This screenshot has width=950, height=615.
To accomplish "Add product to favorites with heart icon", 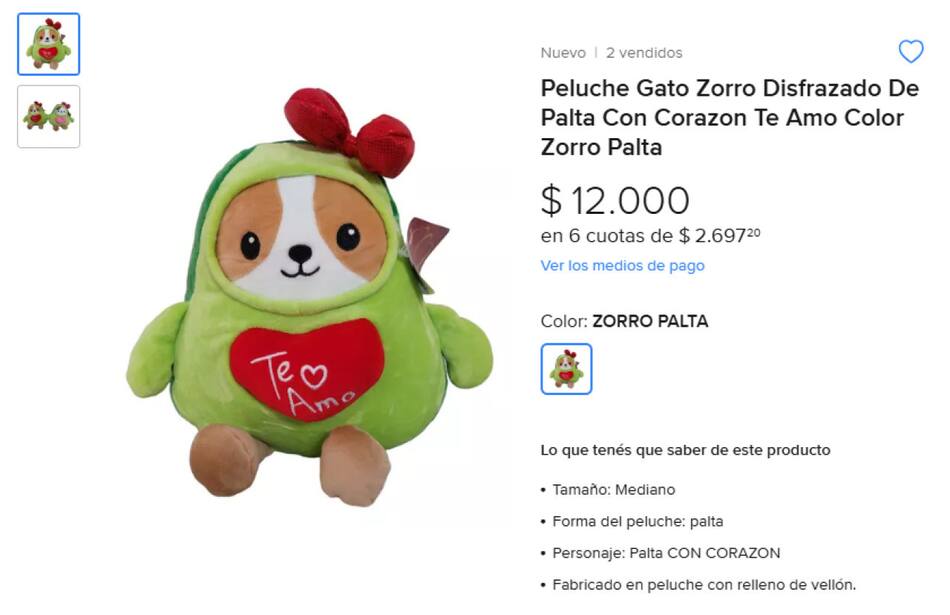I will 911,52.
